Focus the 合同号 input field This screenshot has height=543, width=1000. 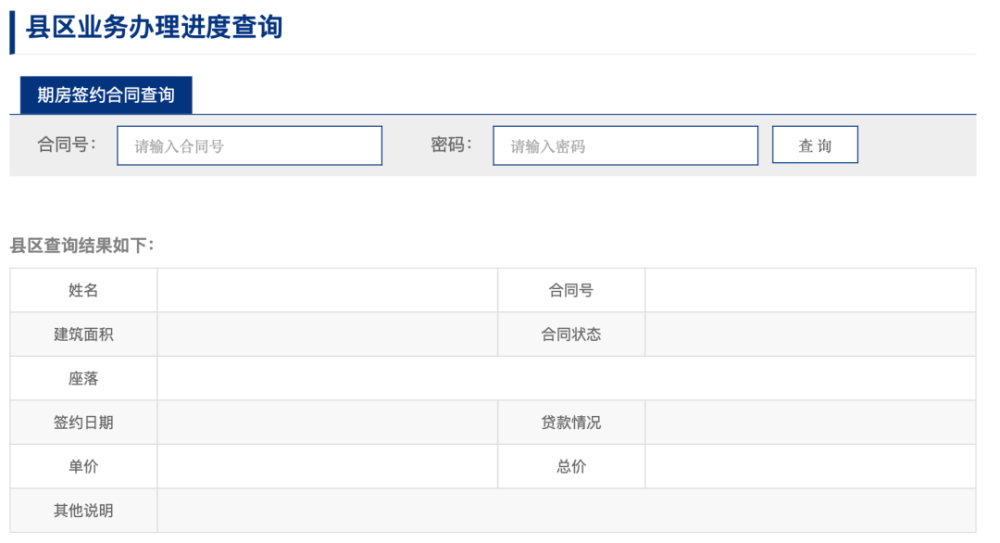[249, 145]
